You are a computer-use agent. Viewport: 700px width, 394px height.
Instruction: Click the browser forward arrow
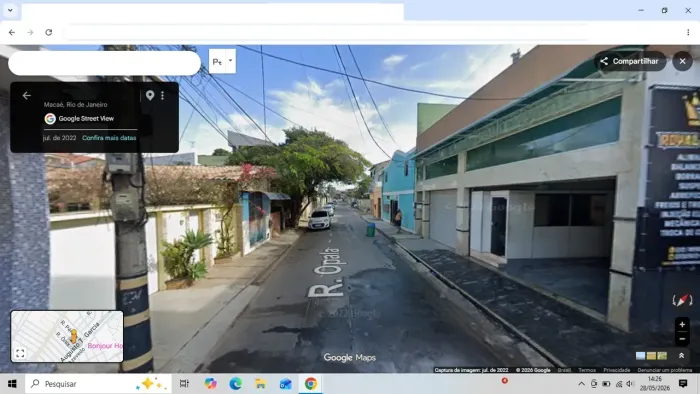(30, 32)
